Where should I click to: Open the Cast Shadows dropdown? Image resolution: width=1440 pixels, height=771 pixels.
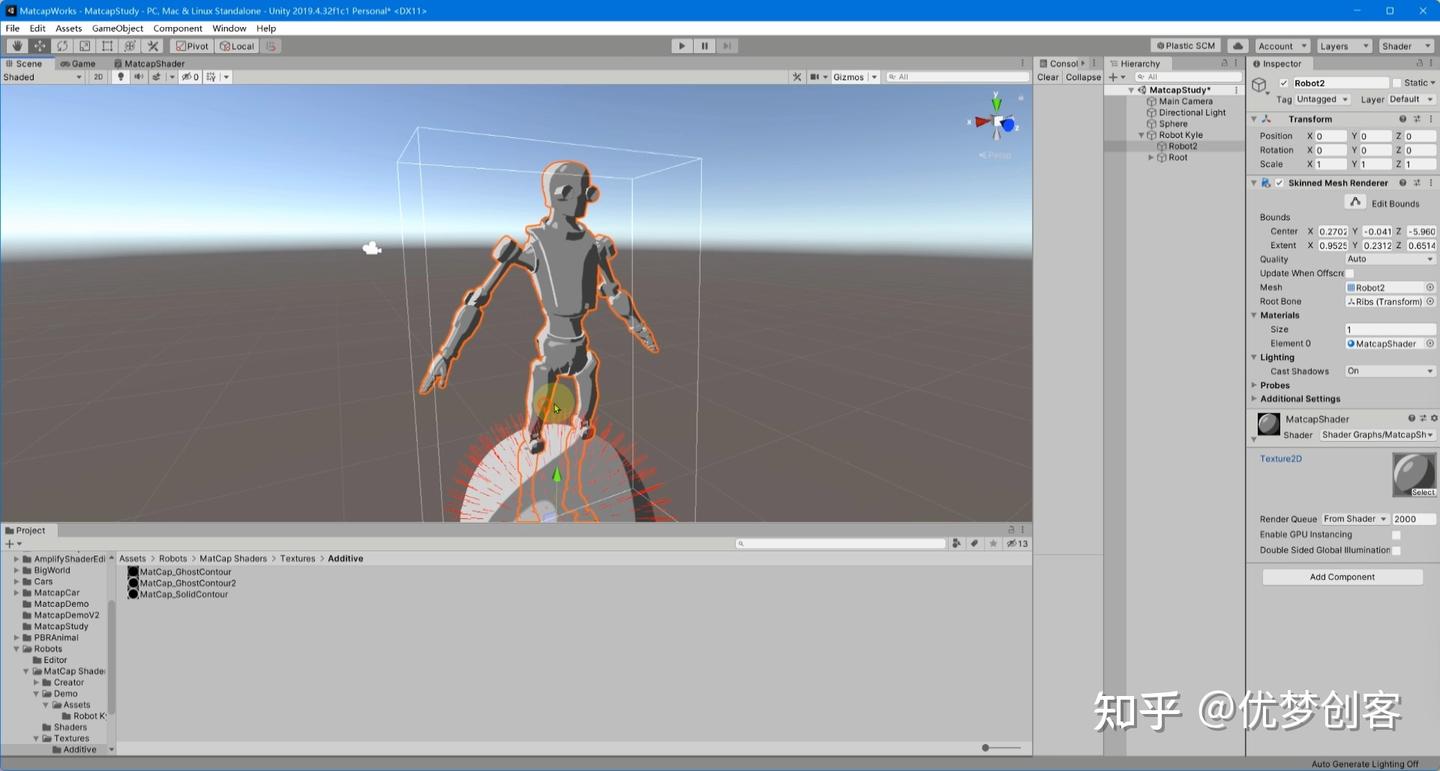(x=1391, y=371)
